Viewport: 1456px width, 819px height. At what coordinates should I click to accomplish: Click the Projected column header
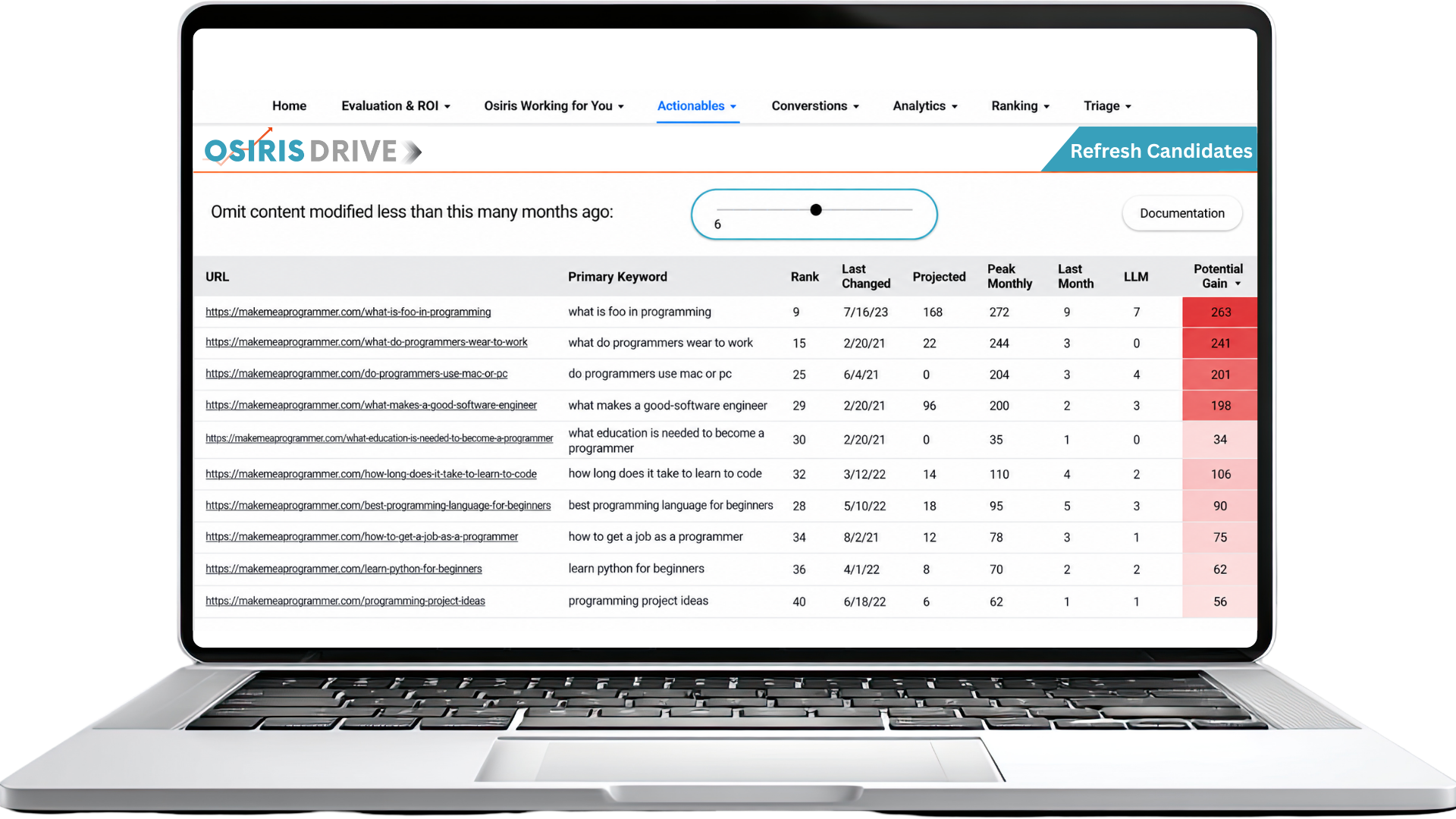pyautogui.click(x=939, y=277)
